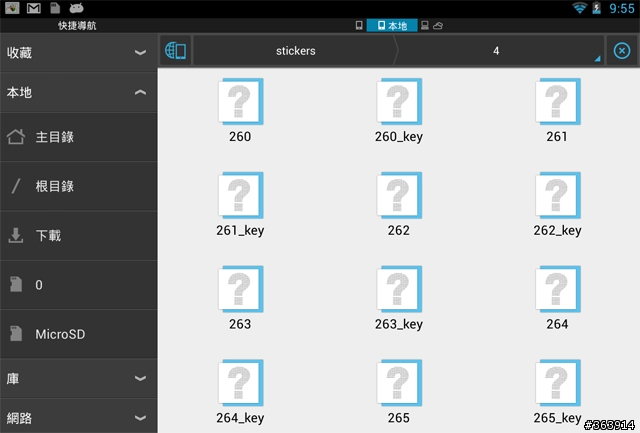The image size is (640, 433).
Task: Switch to the computer LAN tab icon
Action: coord(424,26)
